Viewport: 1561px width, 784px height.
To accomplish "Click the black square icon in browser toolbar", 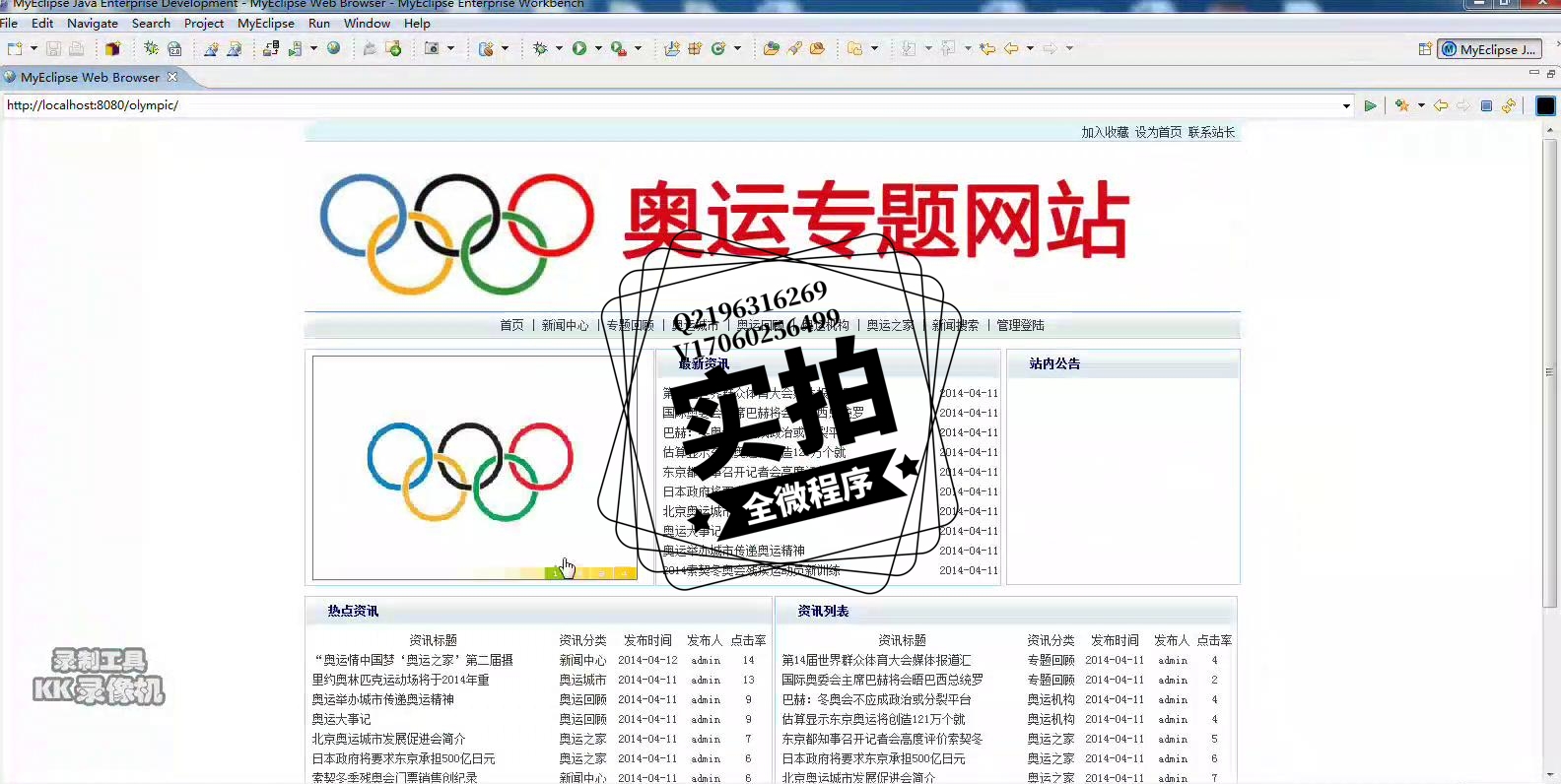I will (x=1545, y=105).
